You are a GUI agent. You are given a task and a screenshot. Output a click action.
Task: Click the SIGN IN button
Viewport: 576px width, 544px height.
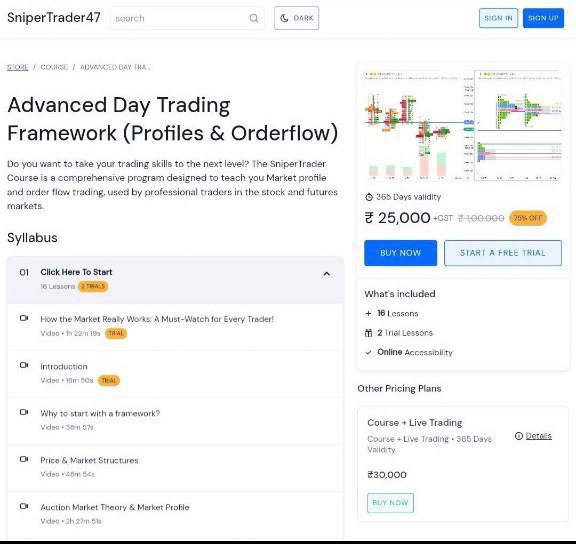[498, 18]
